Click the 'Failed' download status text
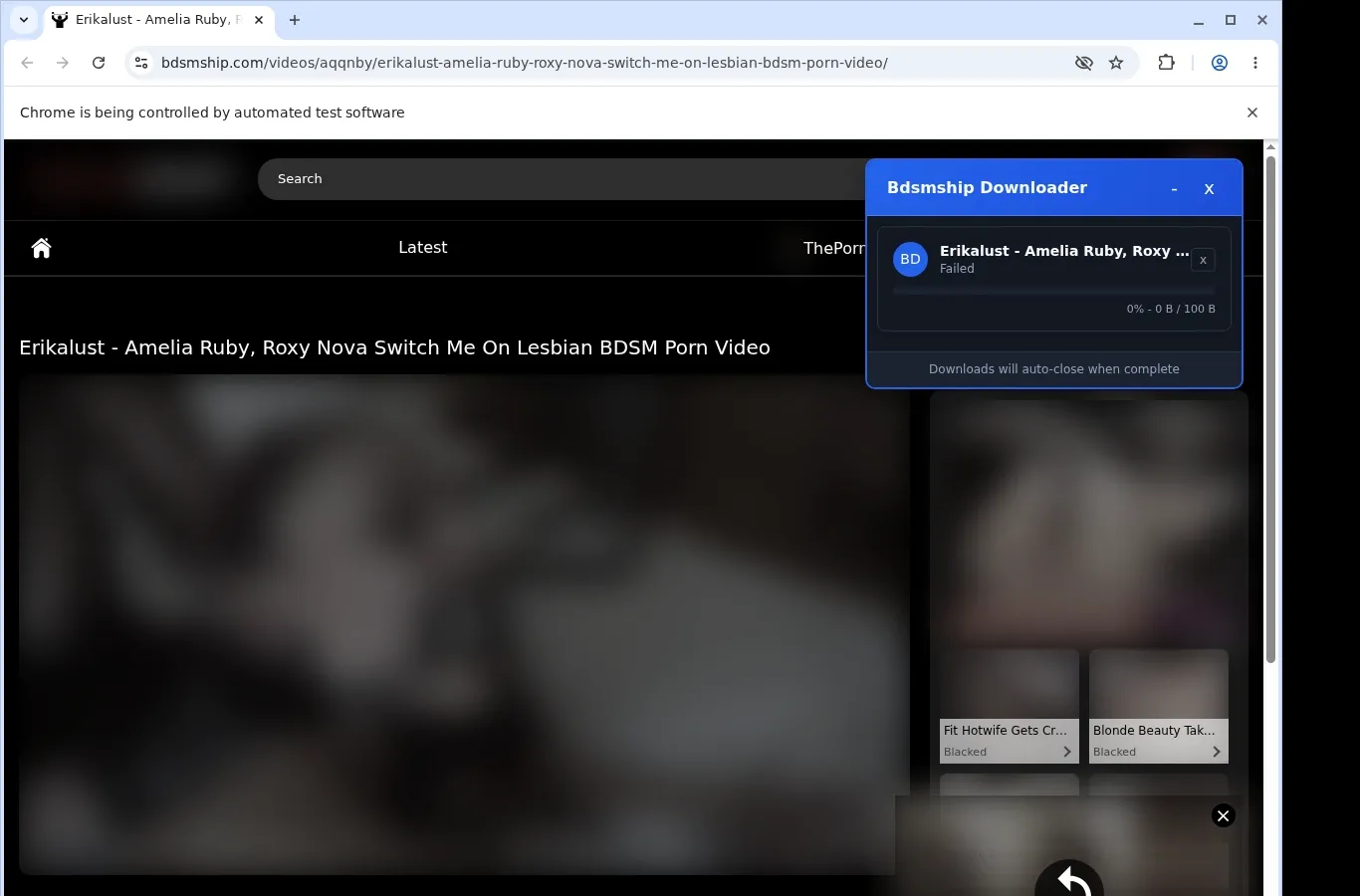This screenshot has width=1360, height=896. (957, 269)
